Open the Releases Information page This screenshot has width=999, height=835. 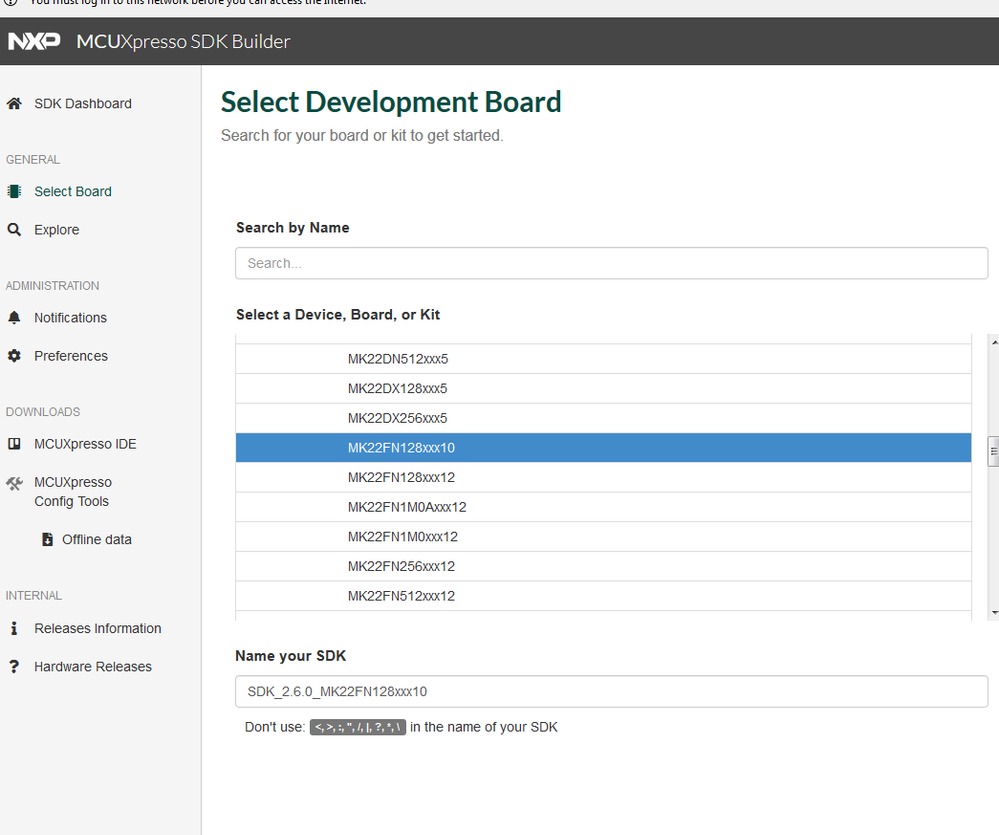(97, 628)
